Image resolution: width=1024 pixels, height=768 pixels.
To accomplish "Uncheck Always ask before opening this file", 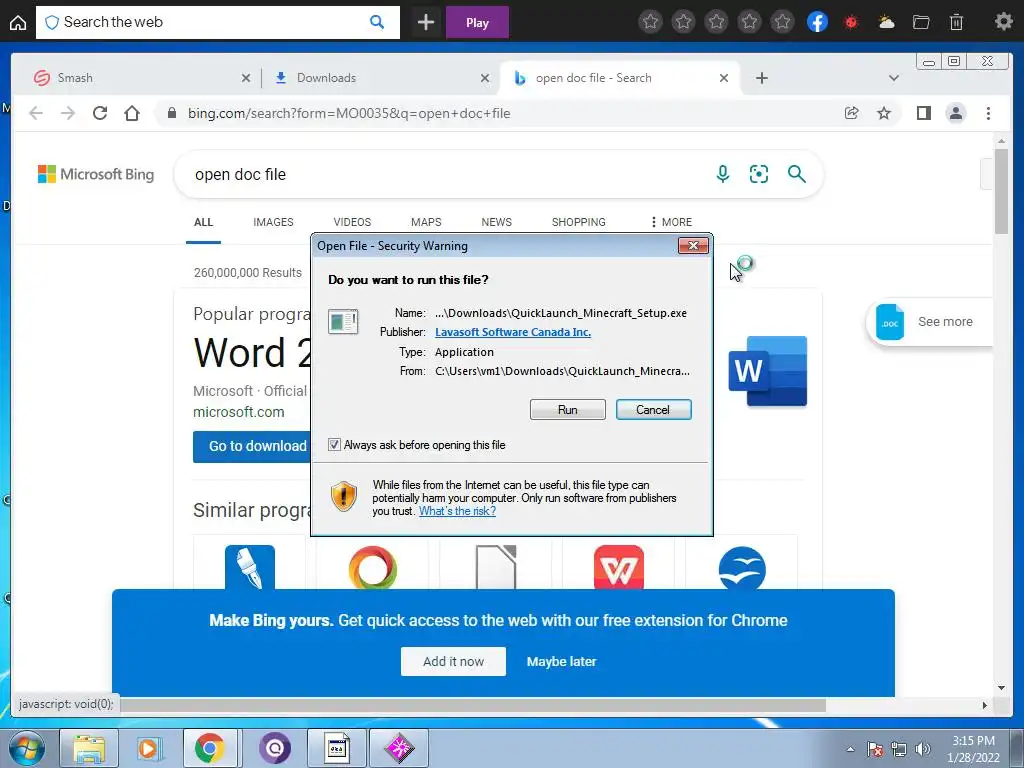I will coord(334,445).
